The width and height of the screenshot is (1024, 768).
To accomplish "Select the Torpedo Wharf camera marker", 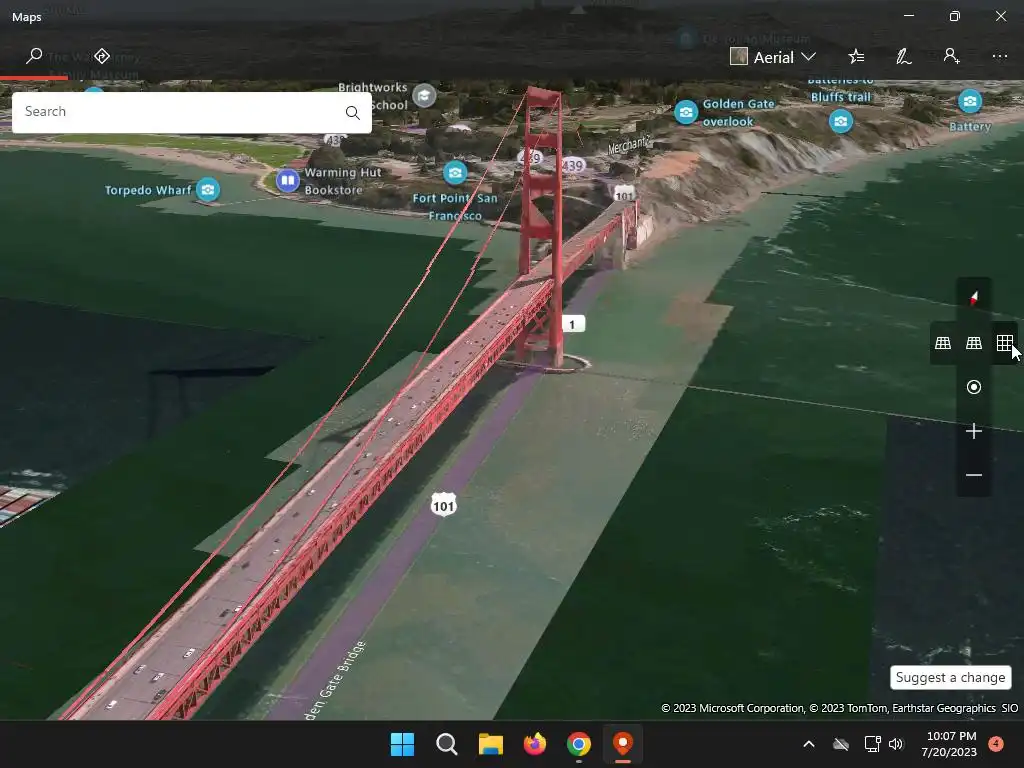I will click(x=208, y=190).
